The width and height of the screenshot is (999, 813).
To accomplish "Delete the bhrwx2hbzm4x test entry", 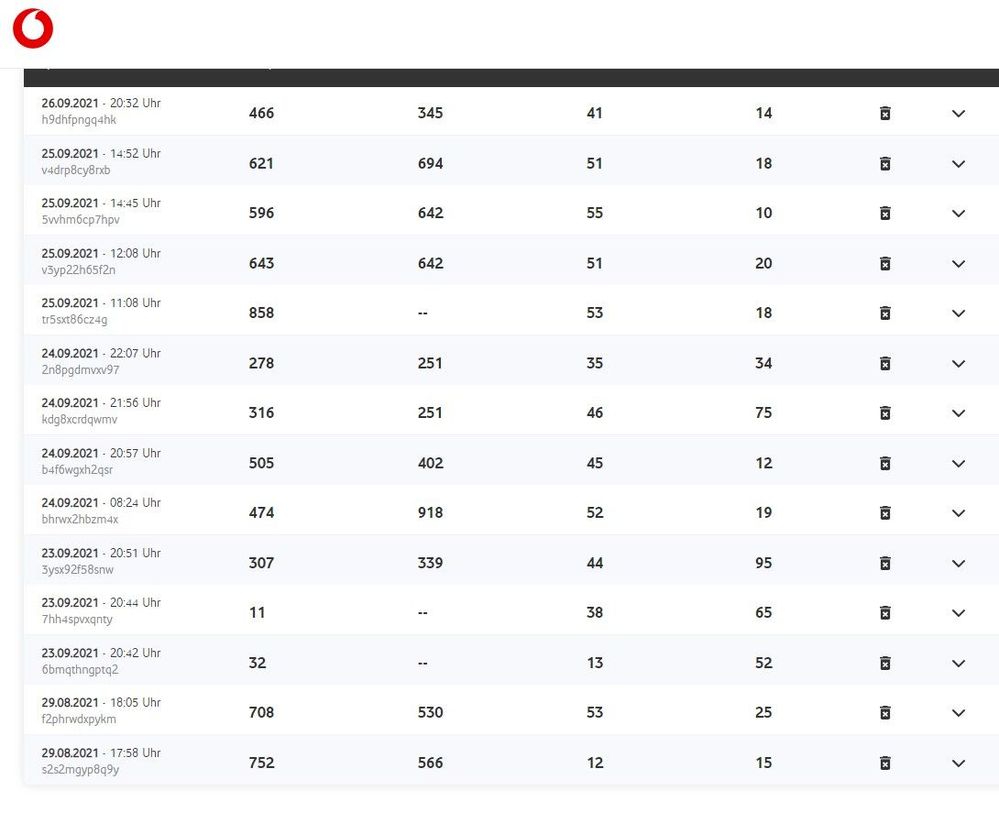I will (885, 514).
